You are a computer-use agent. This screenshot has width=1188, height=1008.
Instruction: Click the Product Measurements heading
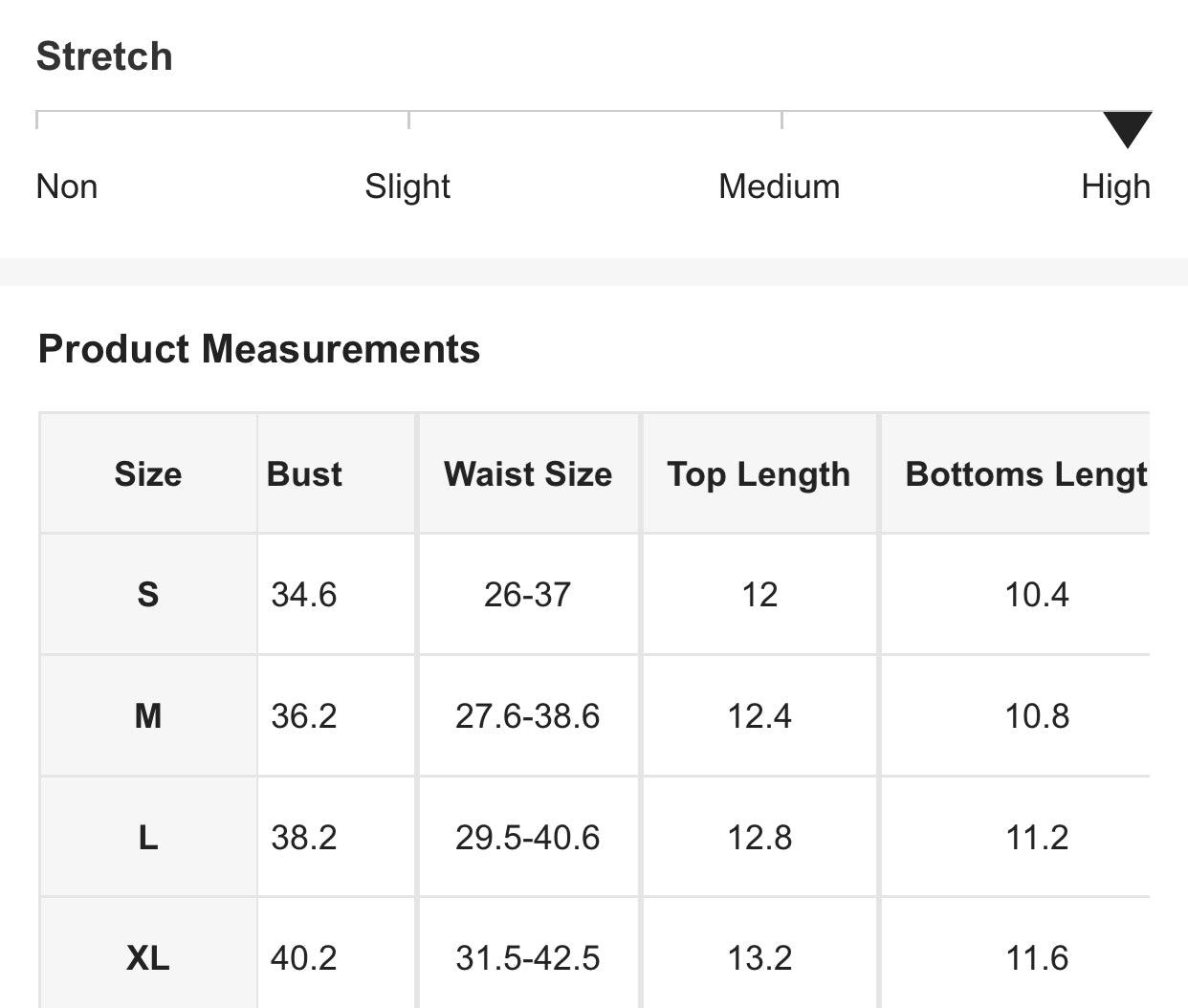(258, 349)
